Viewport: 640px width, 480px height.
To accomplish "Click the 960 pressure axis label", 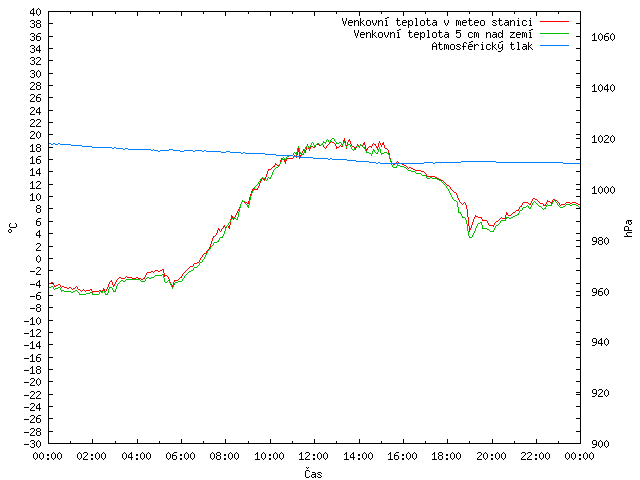I will [x=600, y=292].
